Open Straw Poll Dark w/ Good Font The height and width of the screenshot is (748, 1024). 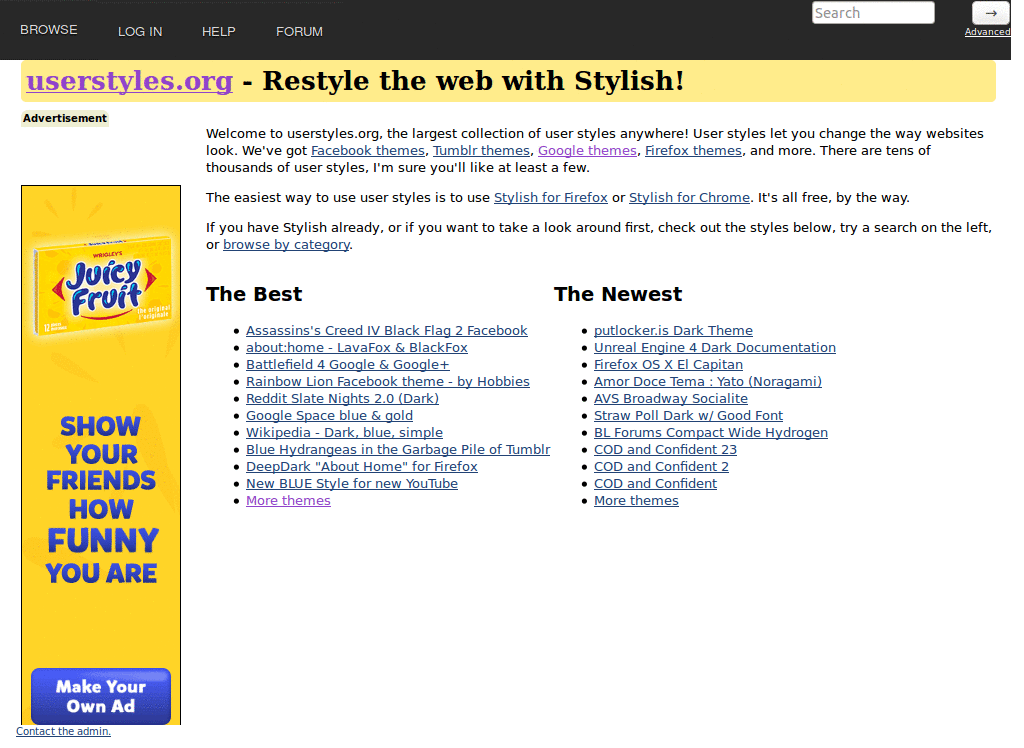(688, 415)
